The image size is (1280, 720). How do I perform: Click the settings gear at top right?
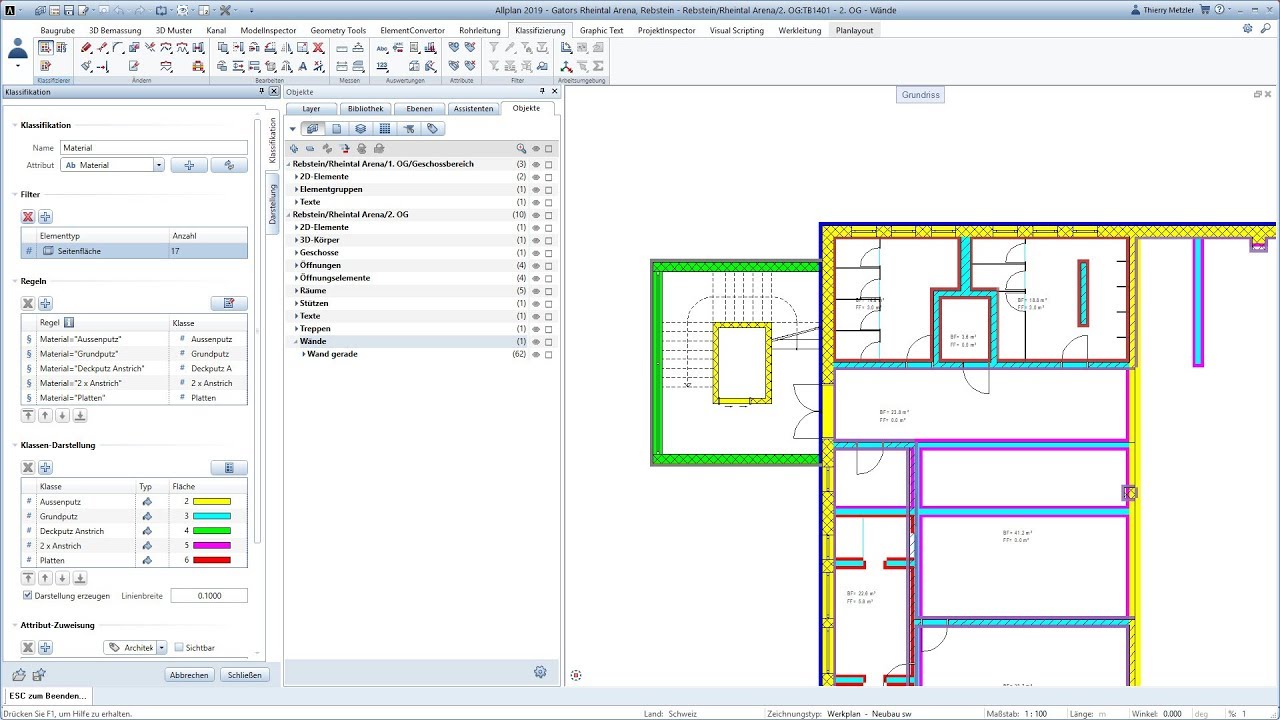1247,29
